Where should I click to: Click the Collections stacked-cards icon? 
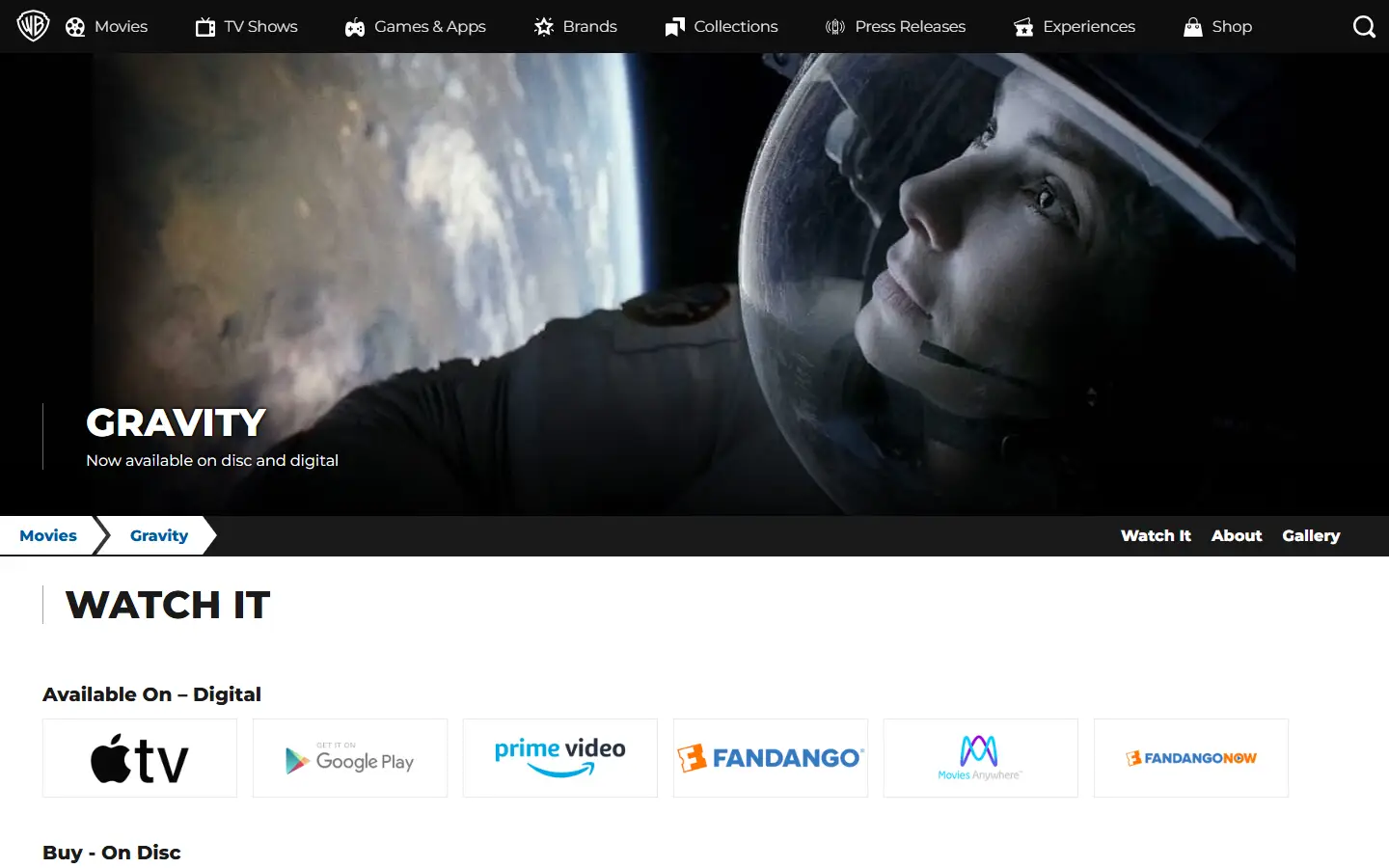(675, 27)
